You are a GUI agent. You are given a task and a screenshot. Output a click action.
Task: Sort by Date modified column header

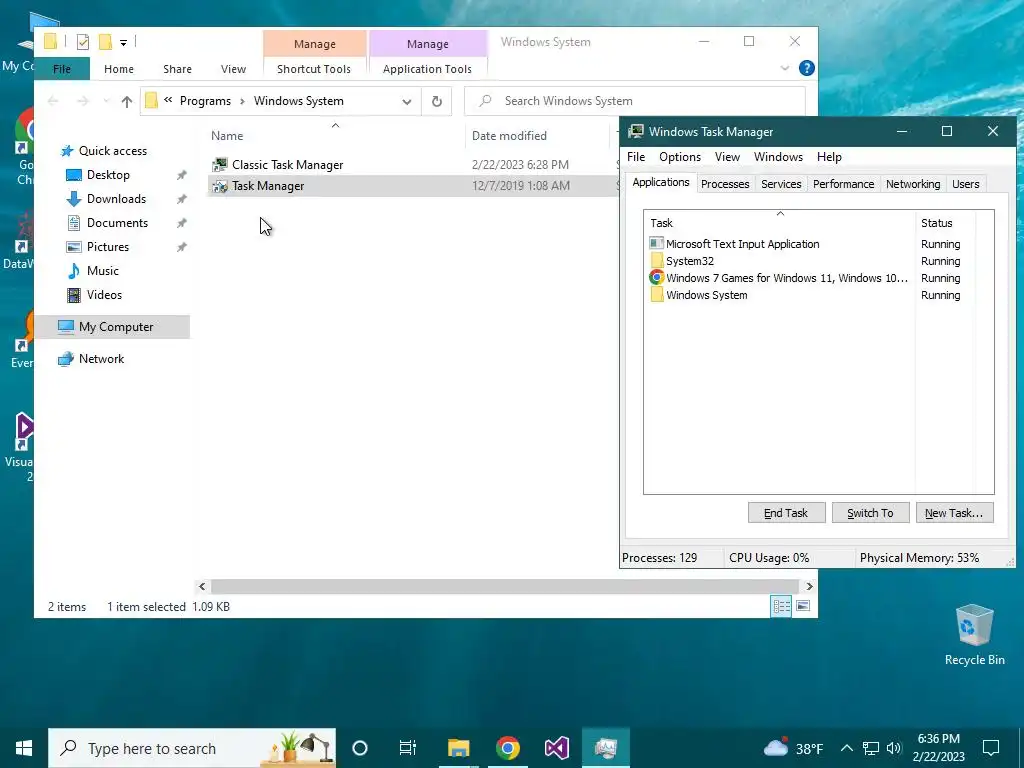(537, 136)
